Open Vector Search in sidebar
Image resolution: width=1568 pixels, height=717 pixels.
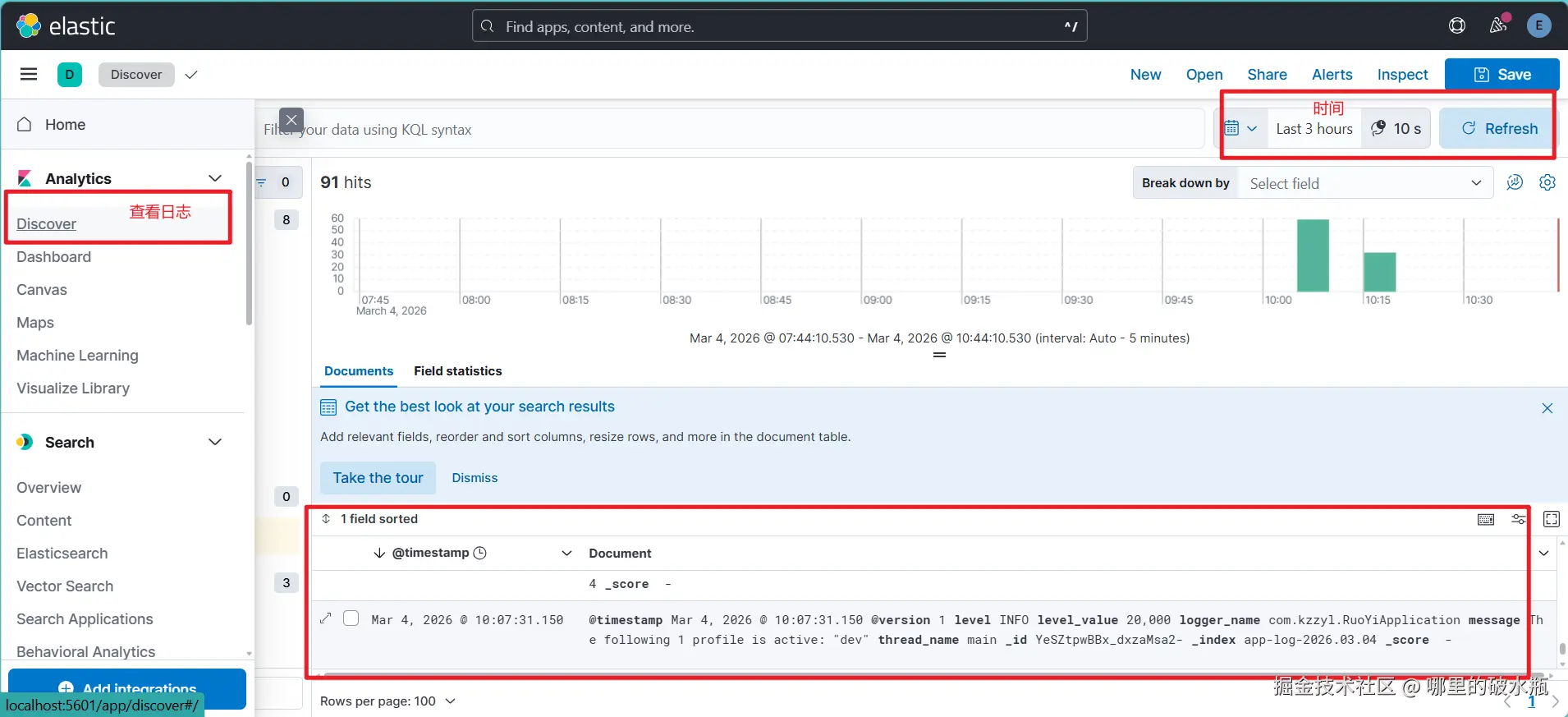point(65,586)
